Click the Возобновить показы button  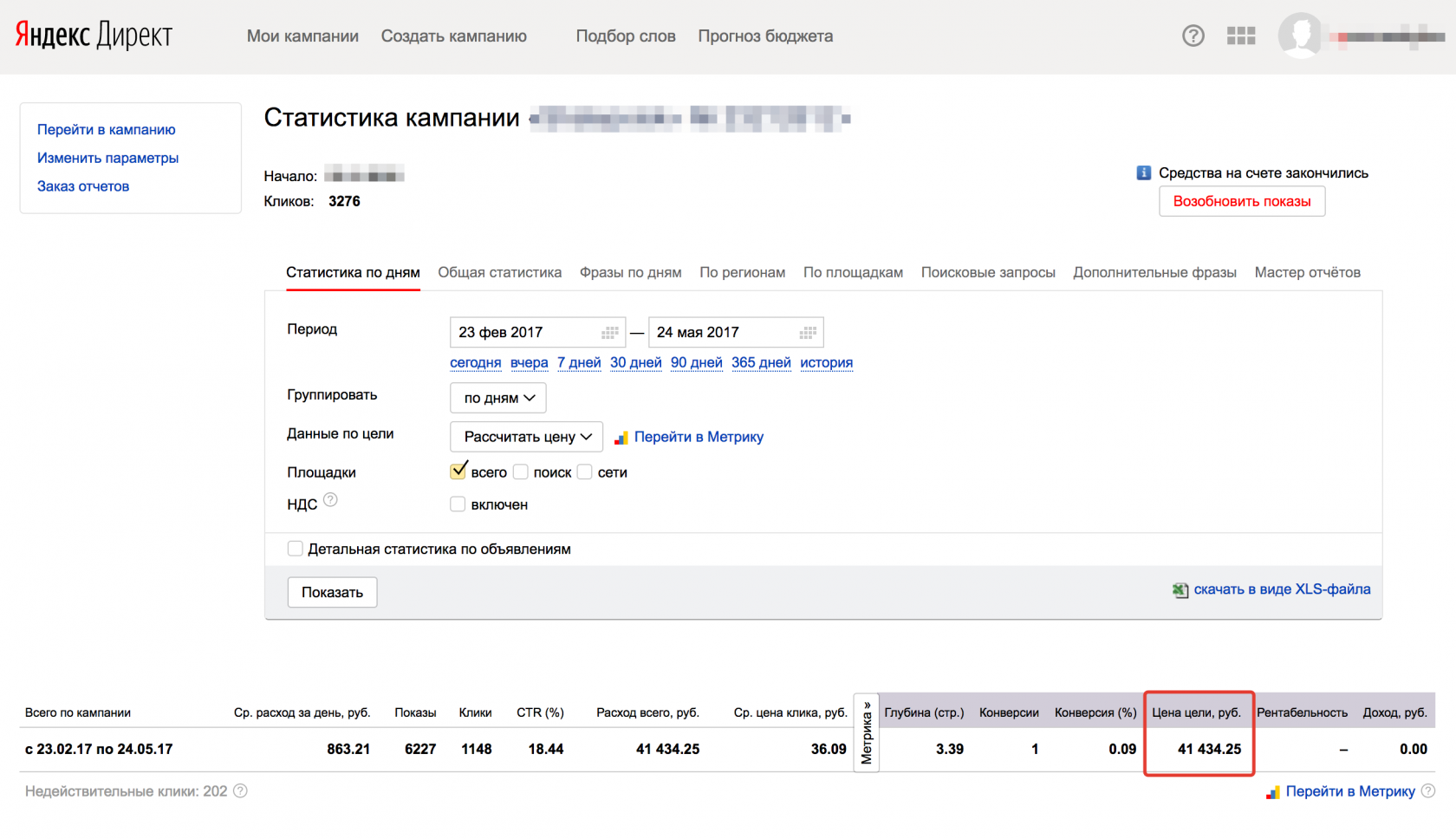[1242, 201]
